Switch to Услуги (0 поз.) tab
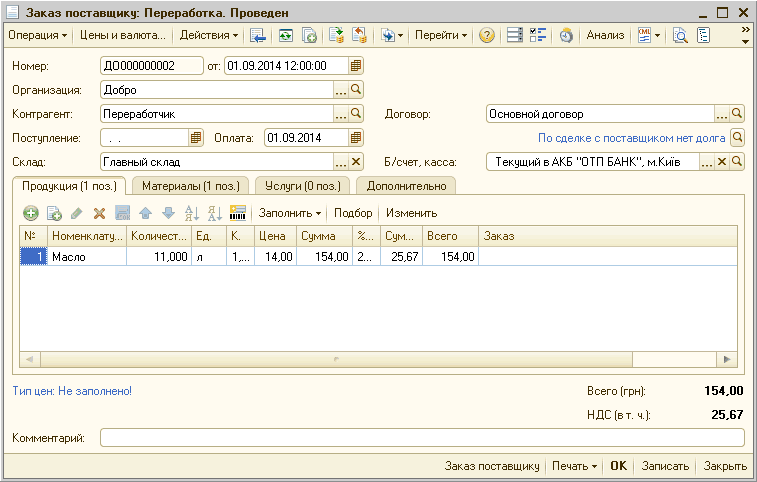Screen dimensions: 757x482 [303, 186]
